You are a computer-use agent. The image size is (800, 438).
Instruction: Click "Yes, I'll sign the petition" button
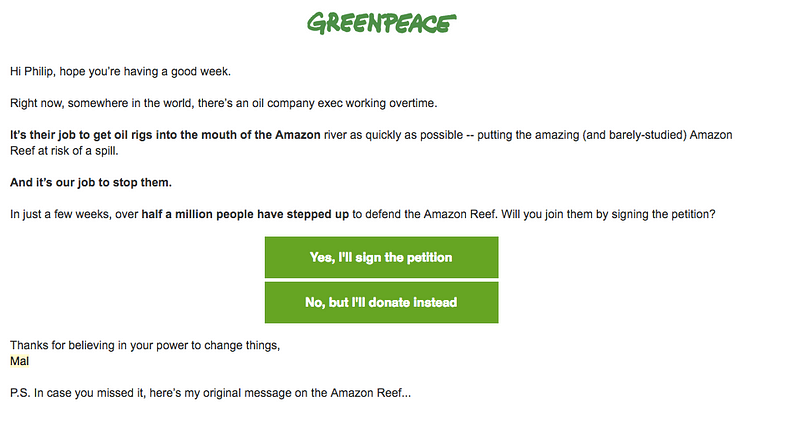[x=381, y=257]
